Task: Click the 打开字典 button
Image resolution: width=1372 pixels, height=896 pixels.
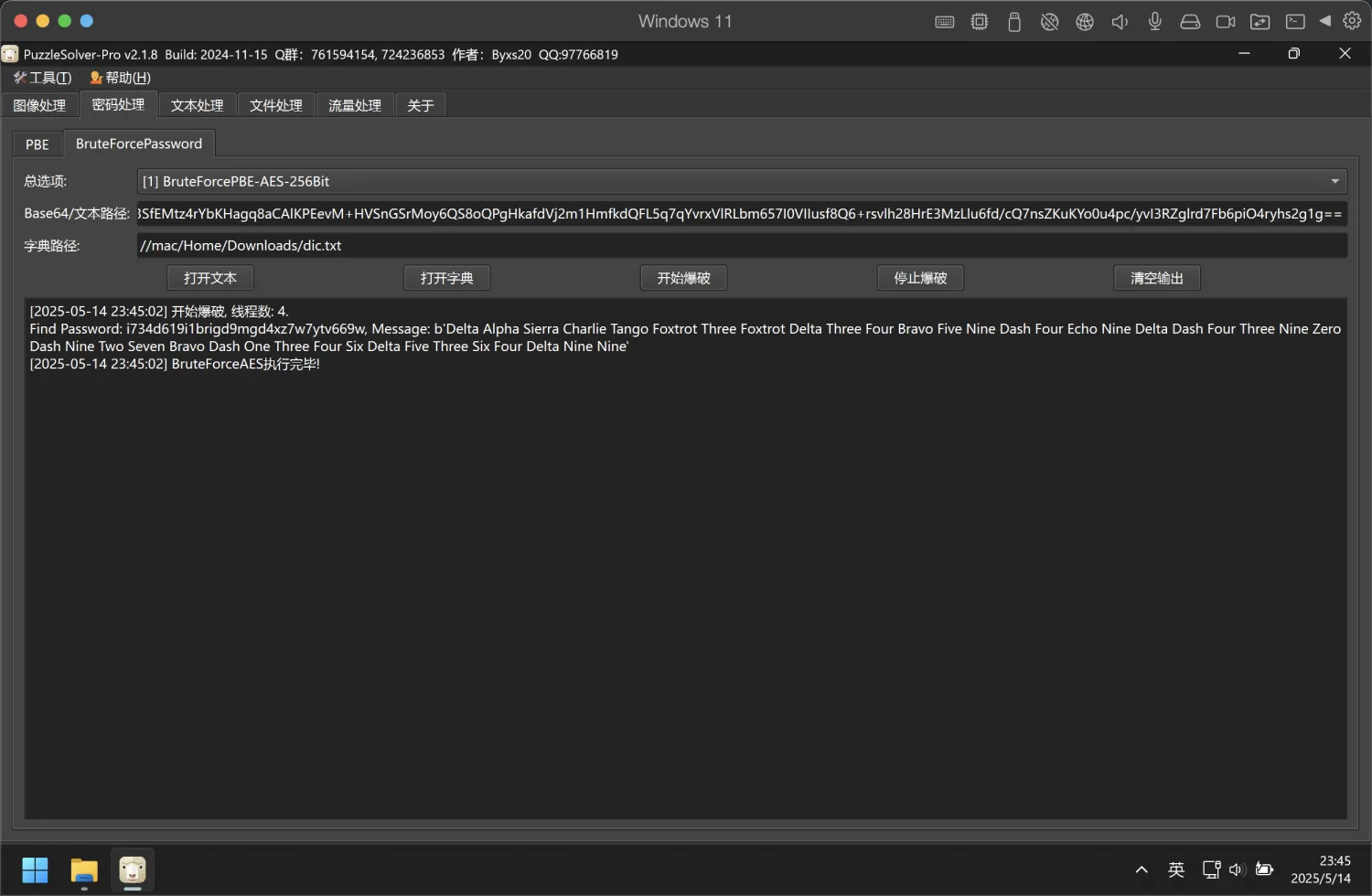Action: [447, 278]
